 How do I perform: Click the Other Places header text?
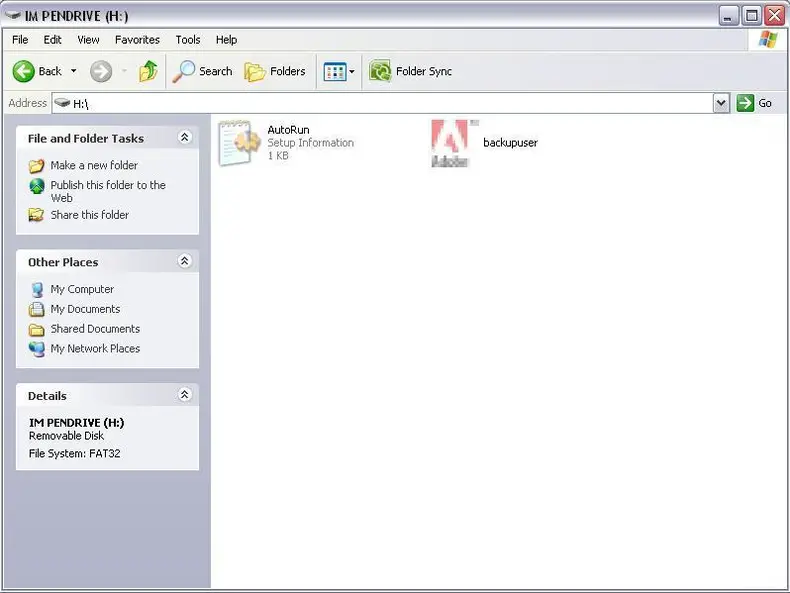[x=63, y=262]
